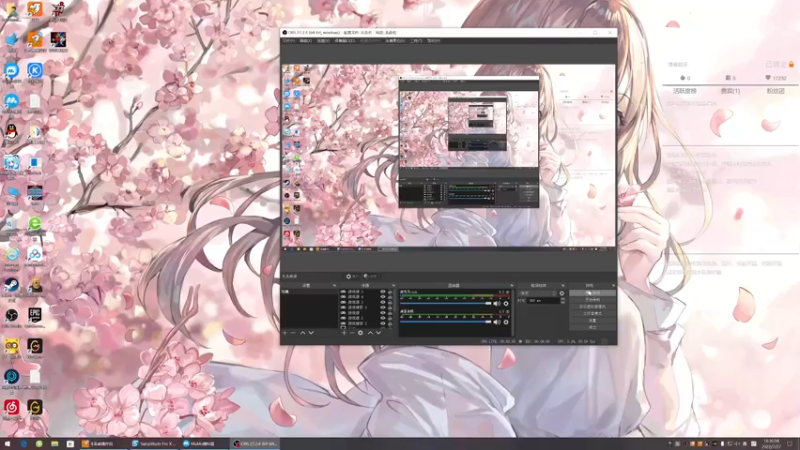Open the Edit menu in OBS
This screenshot has height=450, width=800.
pyautogui.click(x=306, y=41)
